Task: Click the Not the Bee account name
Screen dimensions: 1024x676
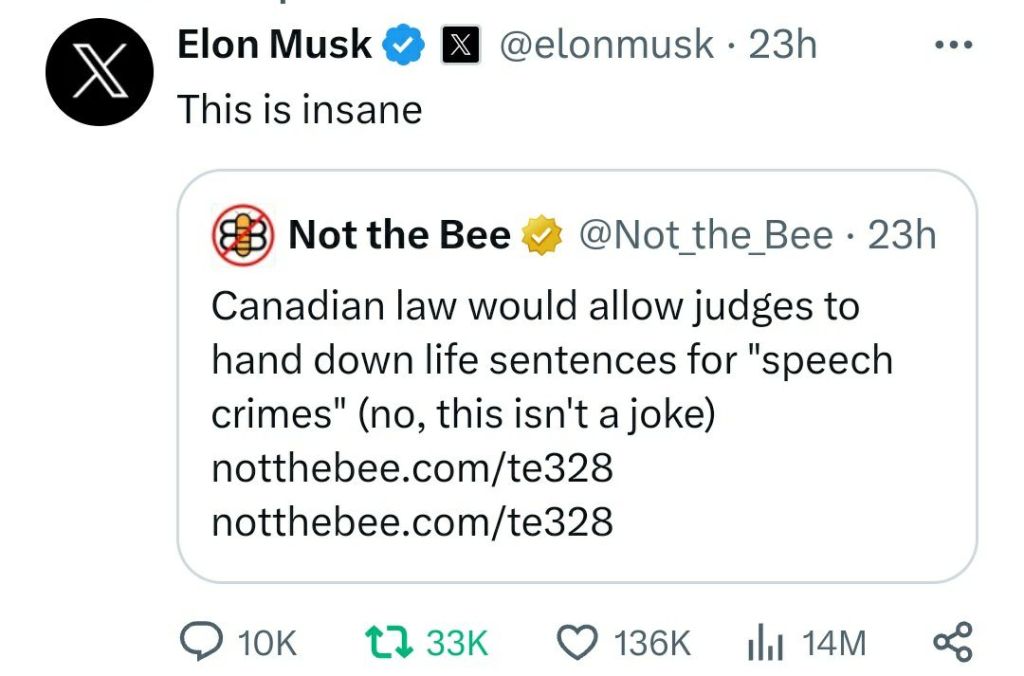Action: click(399, 236)
